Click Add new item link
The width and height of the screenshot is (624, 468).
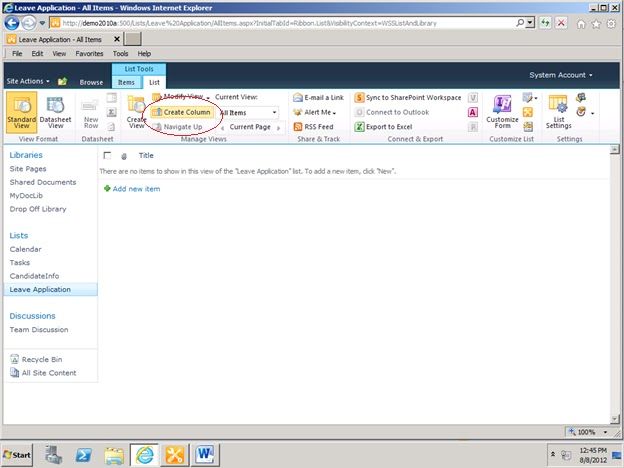pos(136,189)
